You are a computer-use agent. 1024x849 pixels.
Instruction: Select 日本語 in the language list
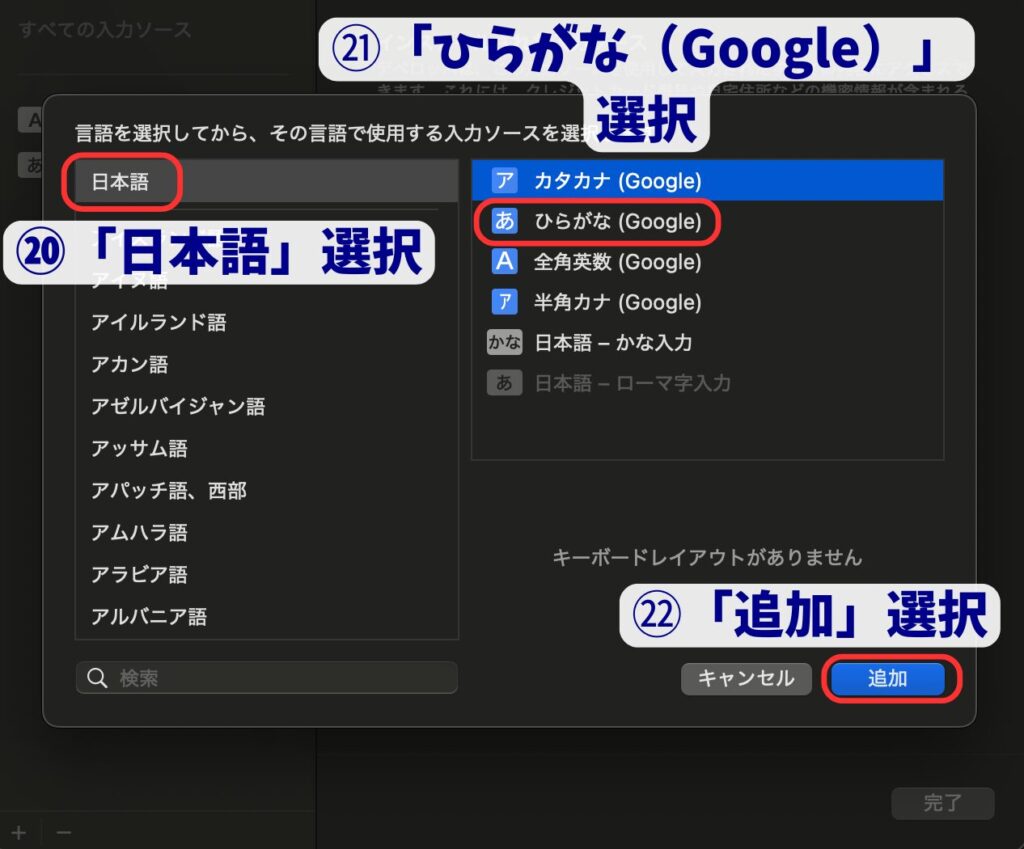(266, 181)
